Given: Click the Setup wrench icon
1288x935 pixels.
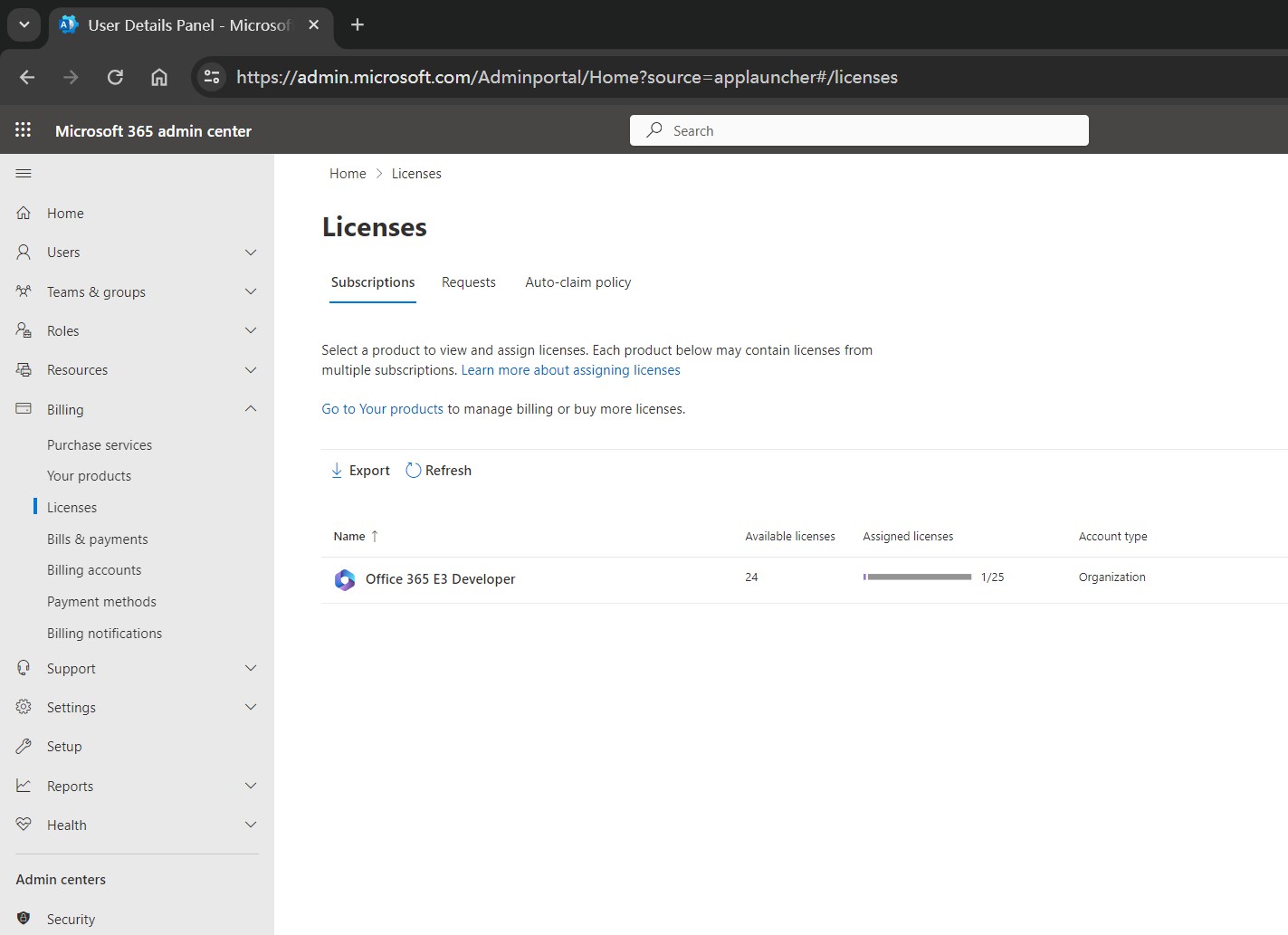Looking at the screenshot, I should [24, 747].
